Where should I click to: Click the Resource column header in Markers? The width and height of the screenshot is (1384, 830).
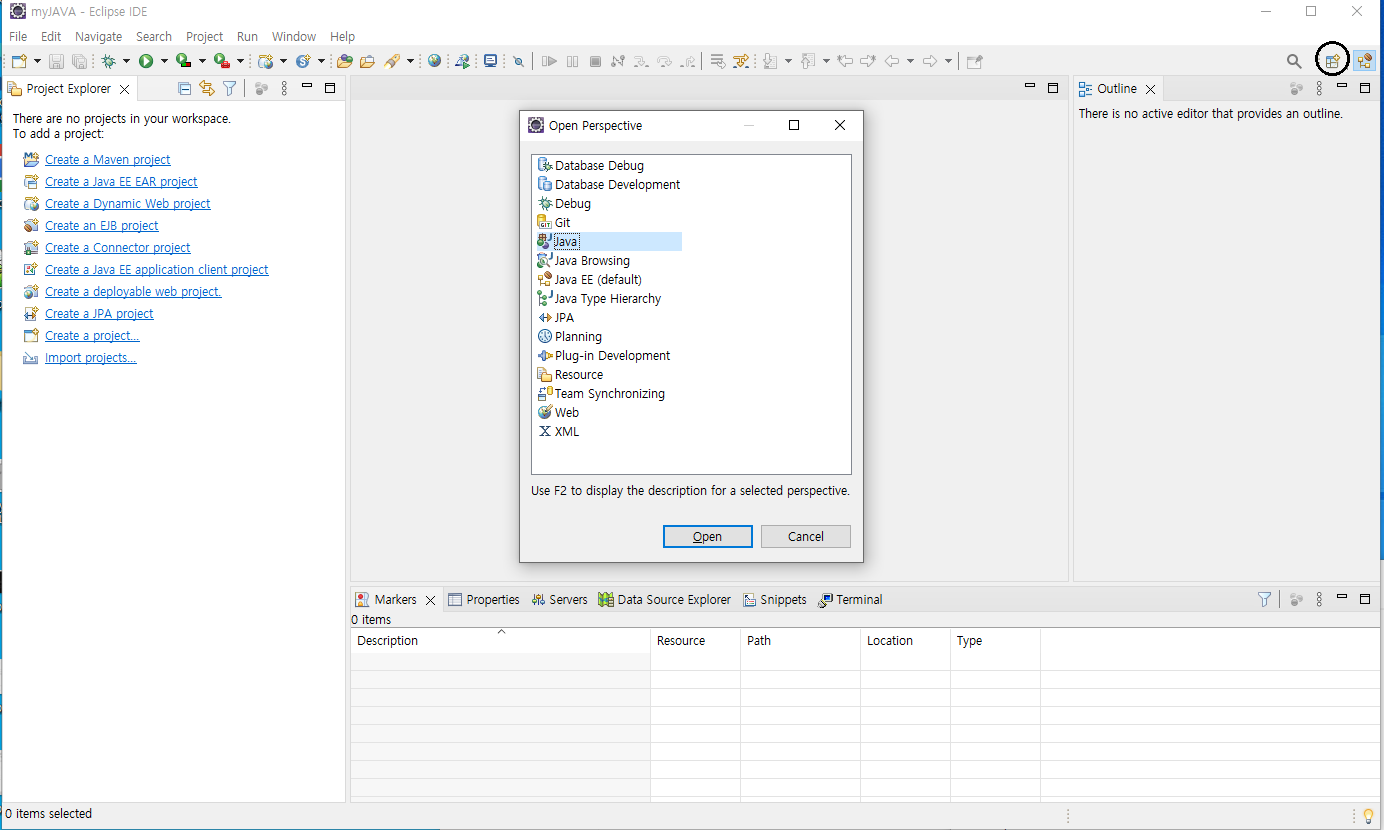coord(695,640)
